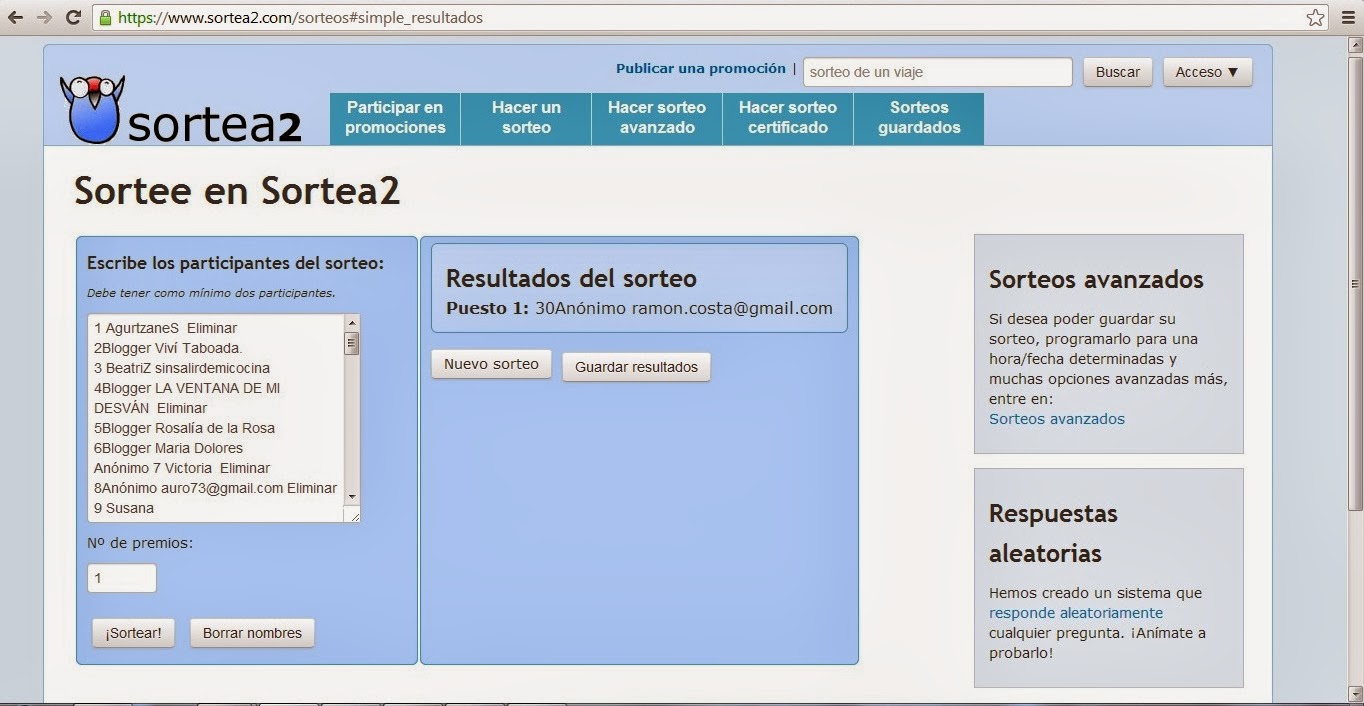The width and height of the screenshot is (1364, 706).
Task: Go back with the browser back arrow
Action: (x=15, y=17)
